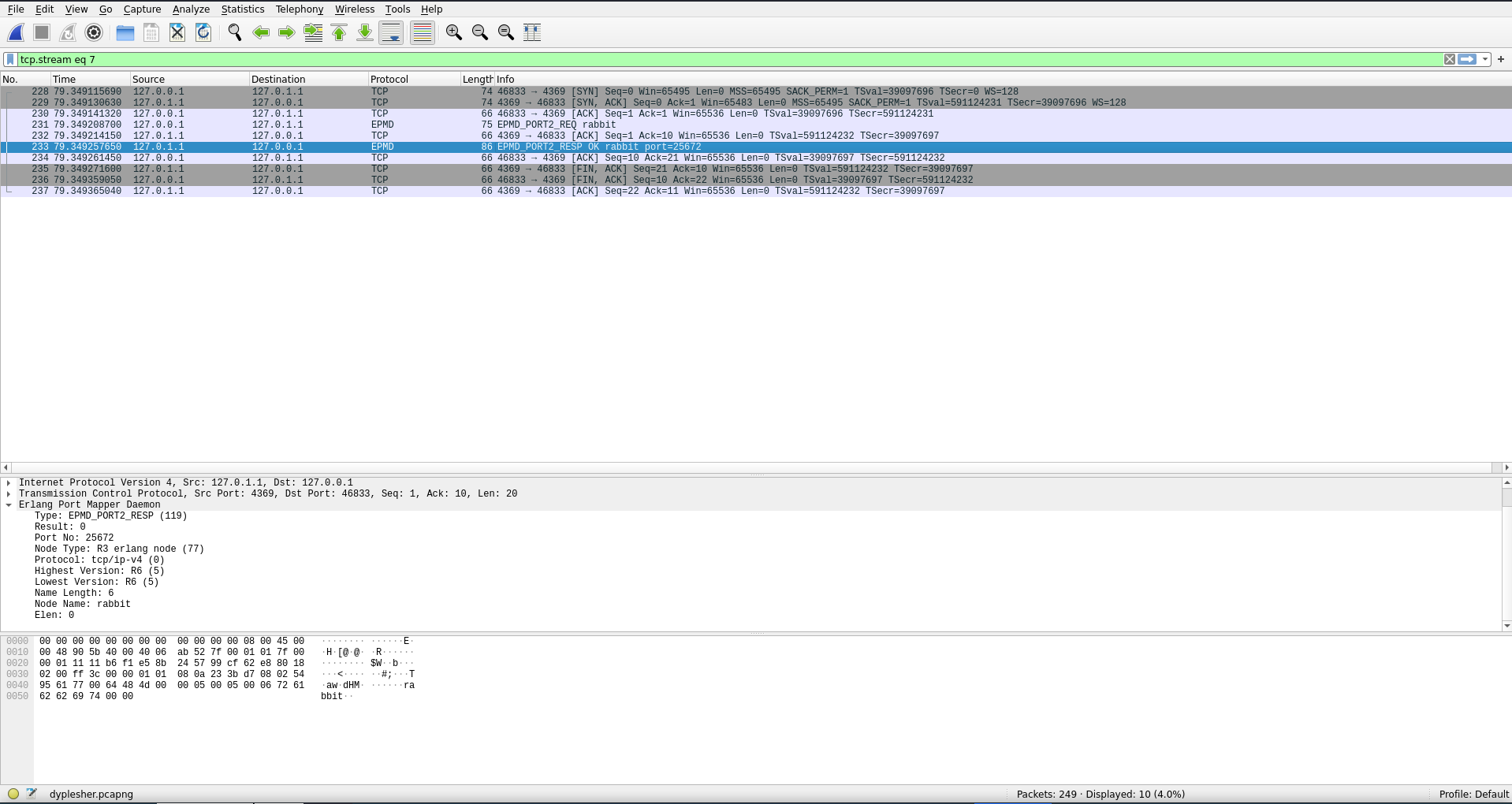Click the tcp.stream display filter field
The height and width of the screenshot is (804, 1512).
click(709, 59)
